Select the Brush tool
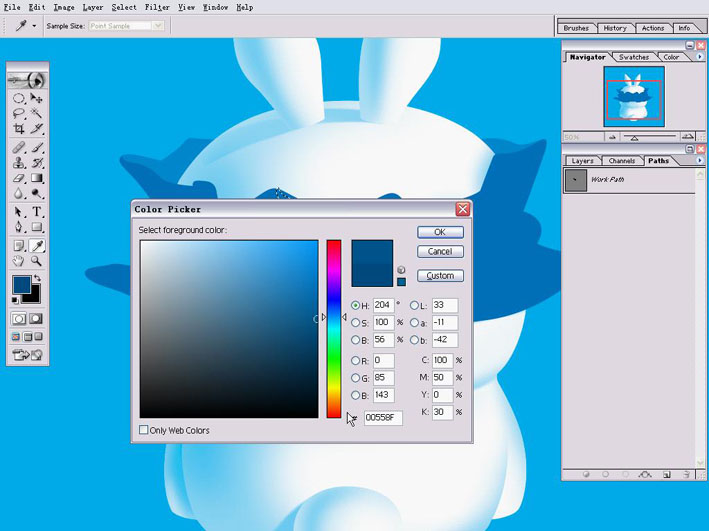709x531 pixels. click(37, 147)
